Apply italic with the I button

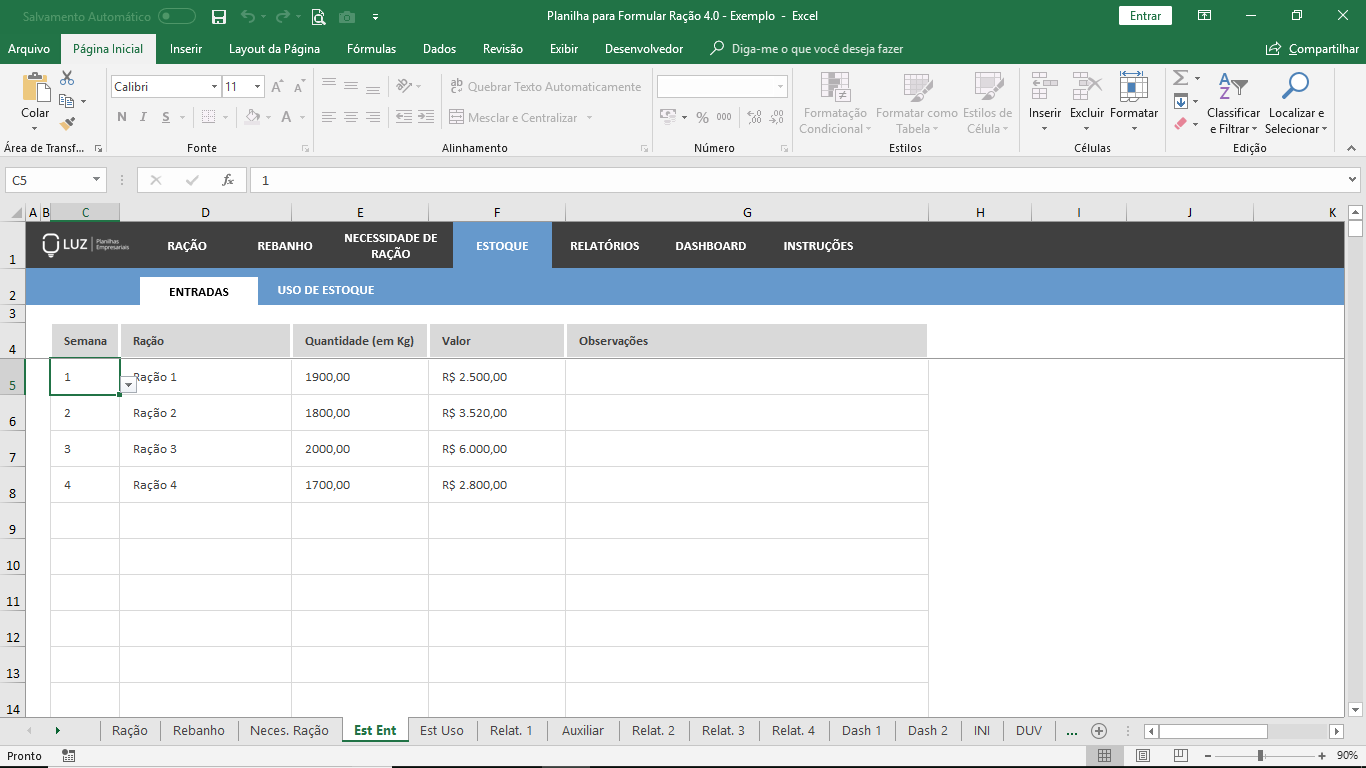145,117
